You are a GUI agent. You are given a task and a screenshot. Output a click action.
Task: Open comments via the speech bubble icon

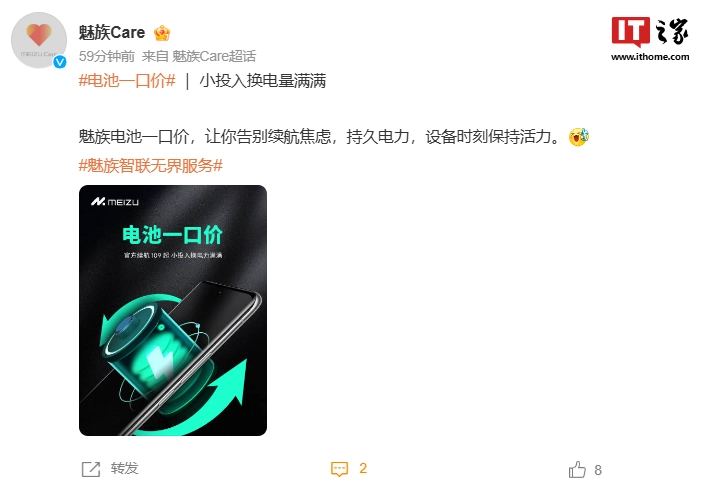pos(339,469)
